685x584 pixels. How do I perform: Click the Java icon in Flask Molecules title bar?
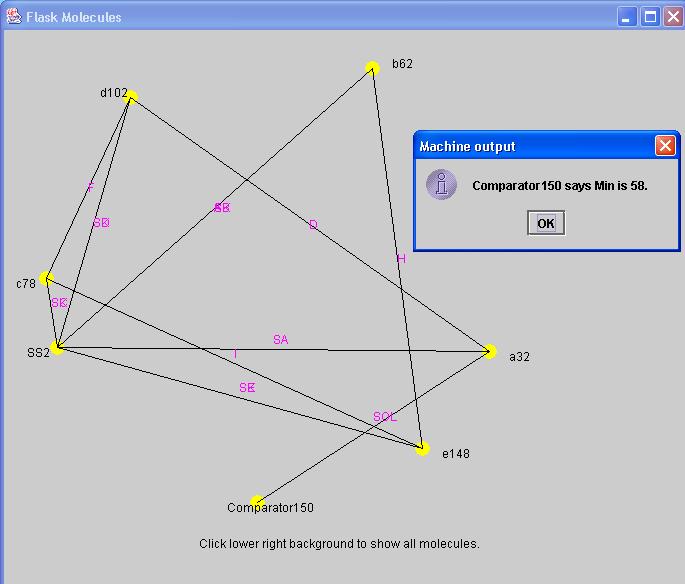[14, 16]
